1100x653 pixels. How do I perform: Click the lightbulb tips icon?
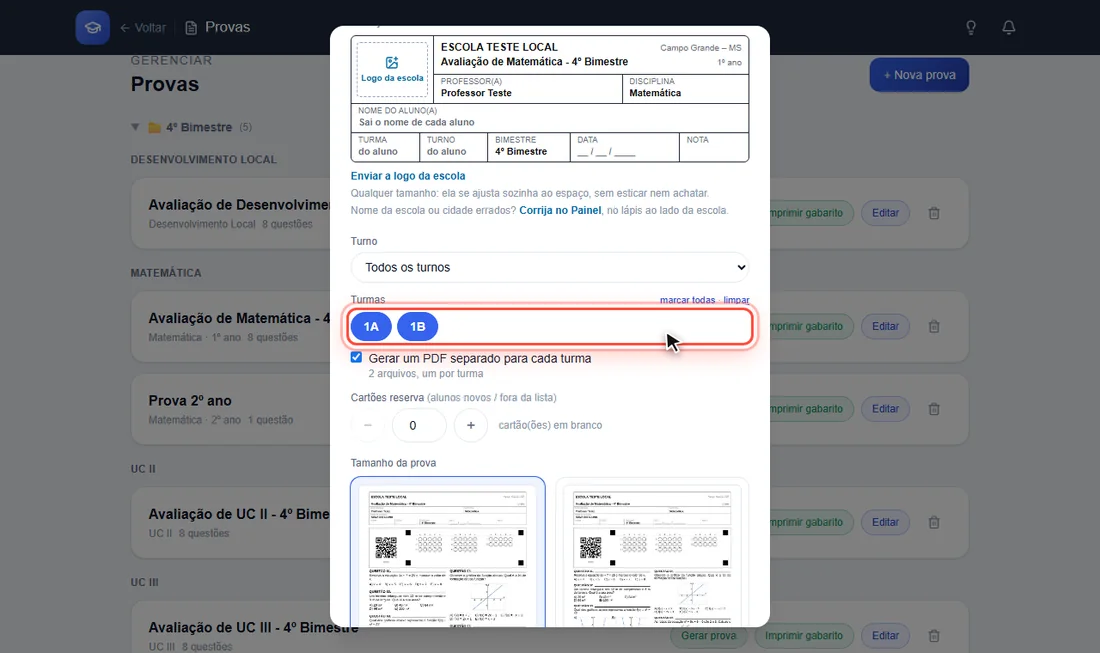pyautogui.click(x=971, y=27)
